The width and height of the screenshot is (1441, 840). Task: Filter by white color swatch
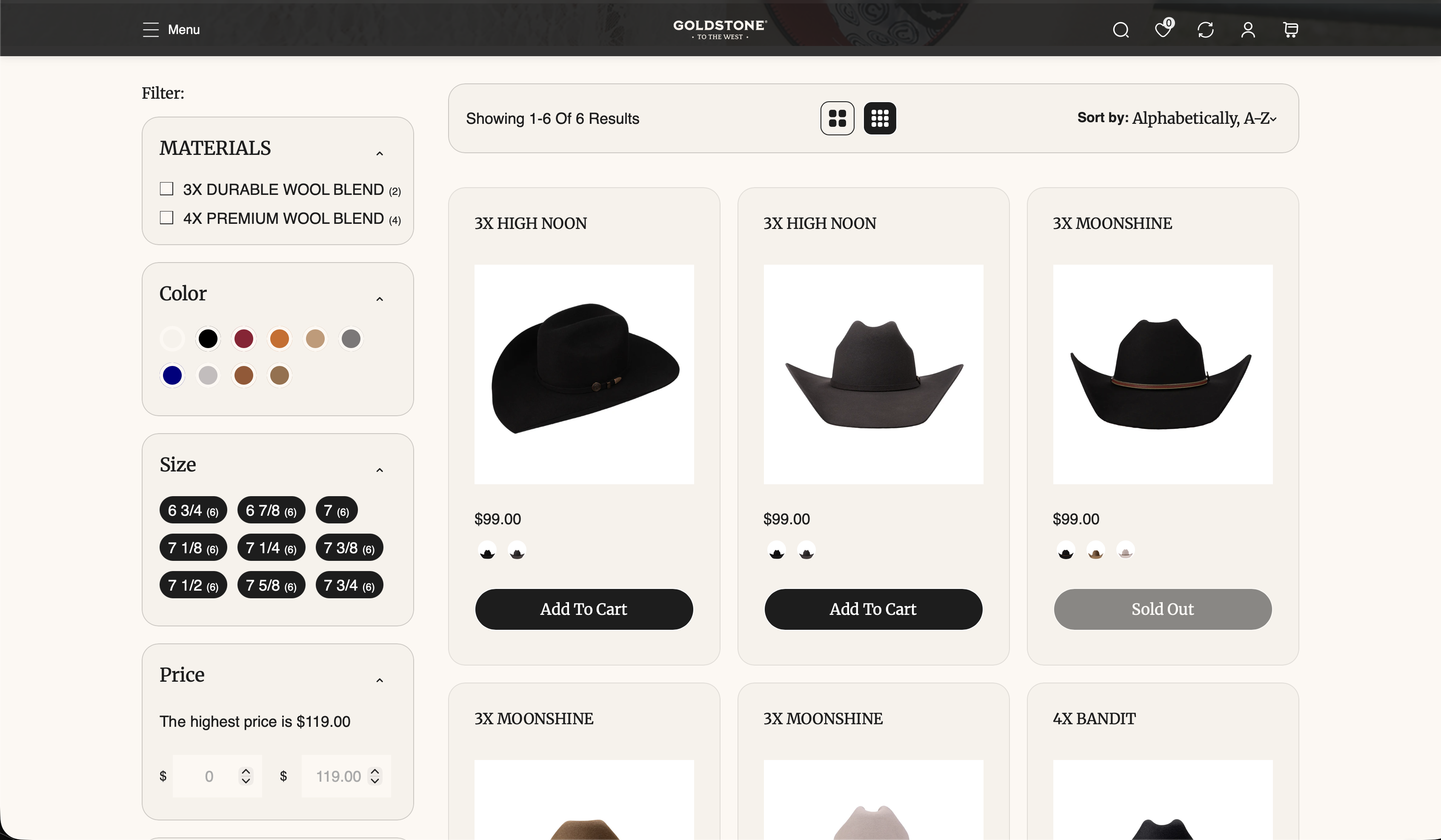tap(172, 339)
